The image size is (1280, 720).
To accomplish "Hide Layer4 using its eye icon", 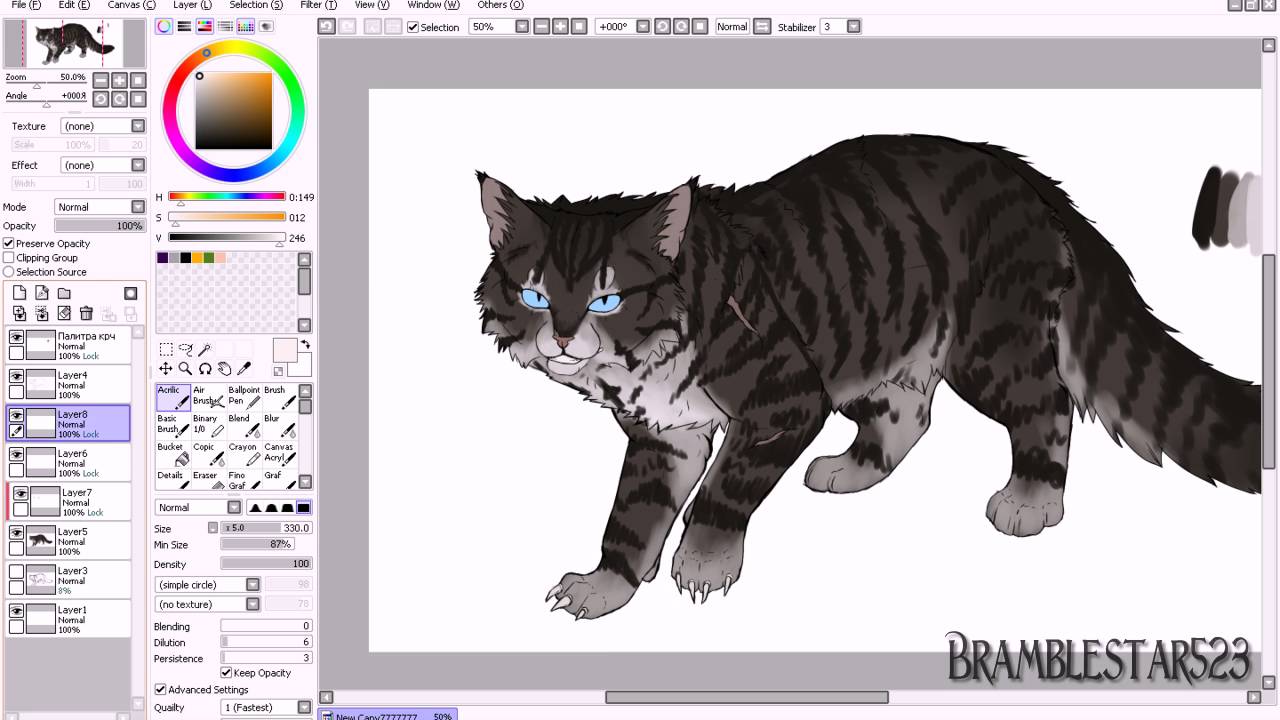I will (x=16, y=376).
